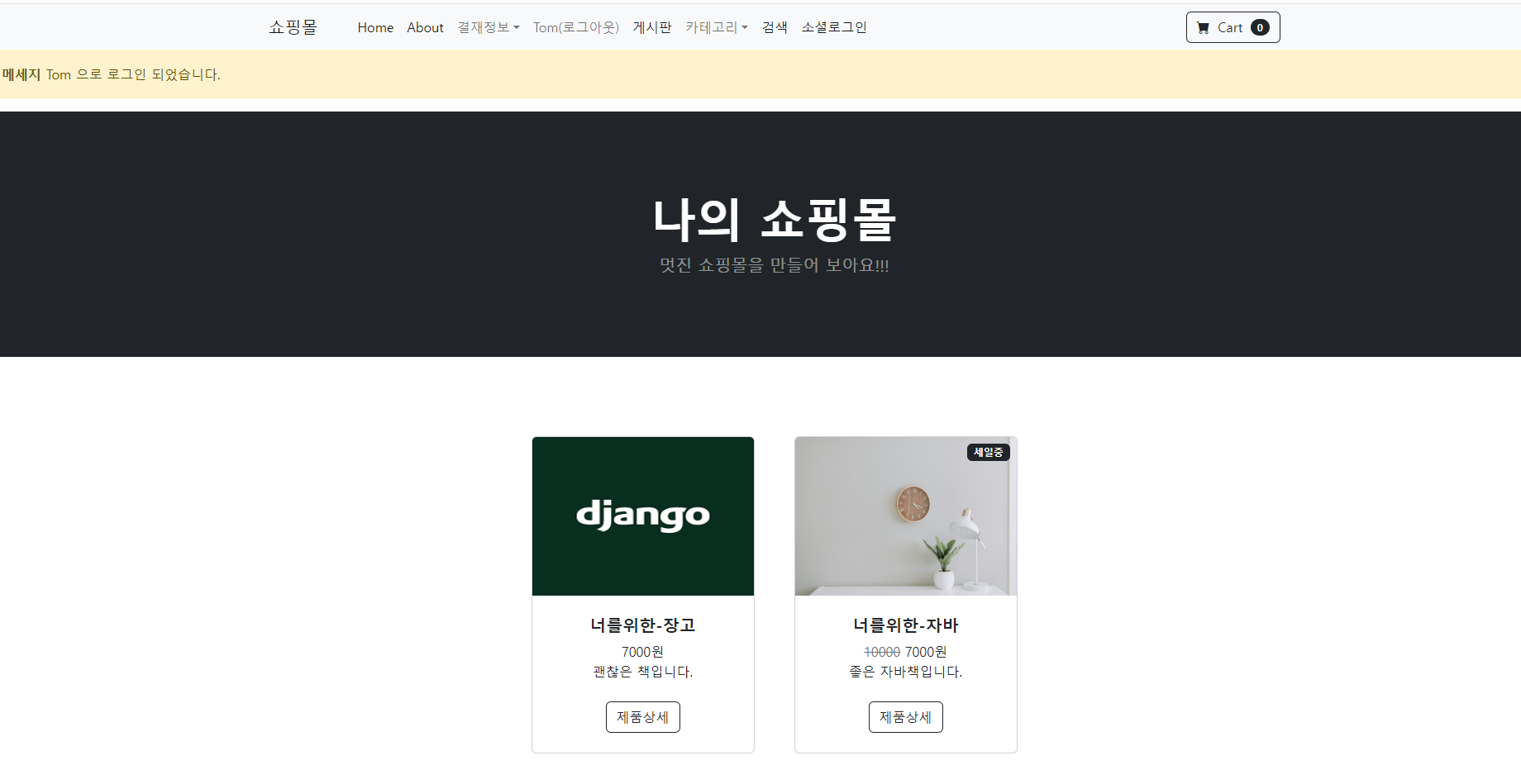
Task: Go to the About page
Action: 425,27
